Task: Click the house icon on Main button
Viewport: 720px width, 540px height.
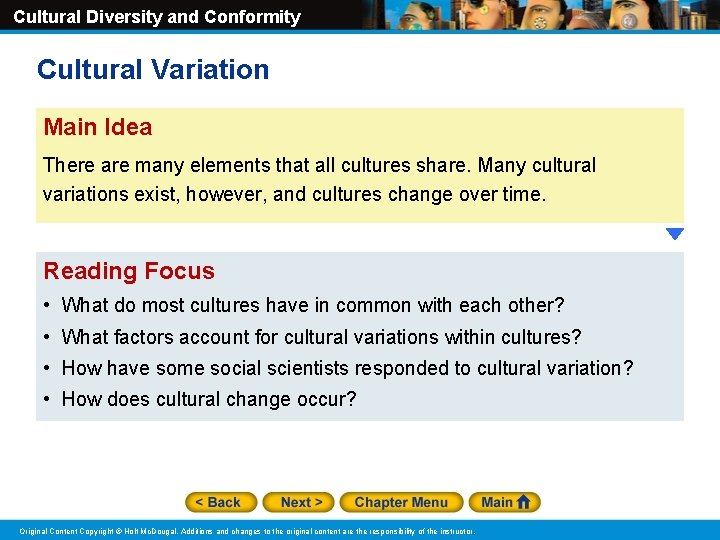Action: point(523,502)
